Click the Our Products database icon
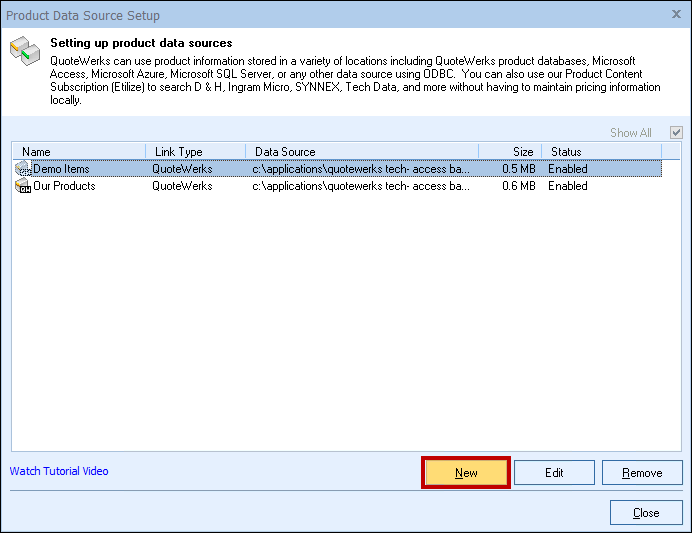Screen dimensions: 692x533 (23, 186)
